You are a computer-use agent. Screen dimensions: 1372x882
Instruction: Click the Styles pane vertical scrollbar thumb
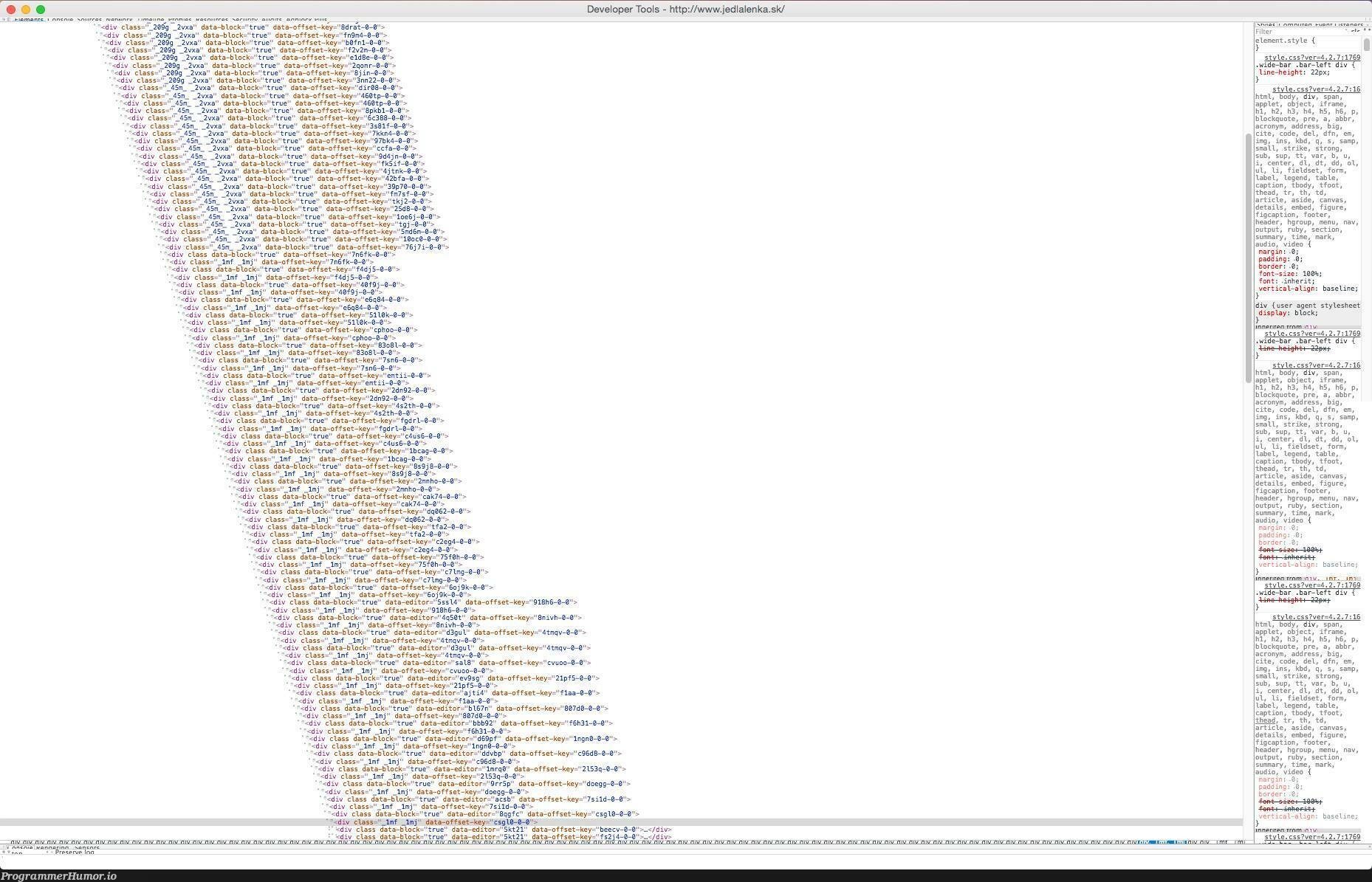tap(1367, 44)
